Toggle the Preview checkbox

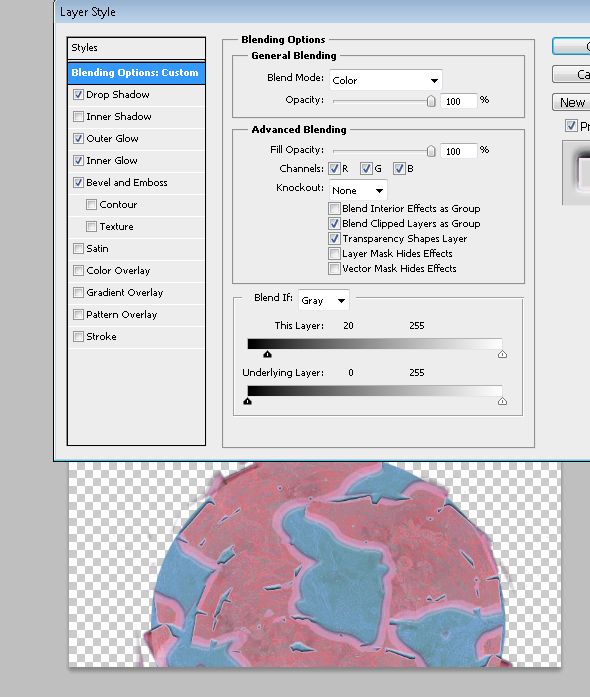point(571,126)
